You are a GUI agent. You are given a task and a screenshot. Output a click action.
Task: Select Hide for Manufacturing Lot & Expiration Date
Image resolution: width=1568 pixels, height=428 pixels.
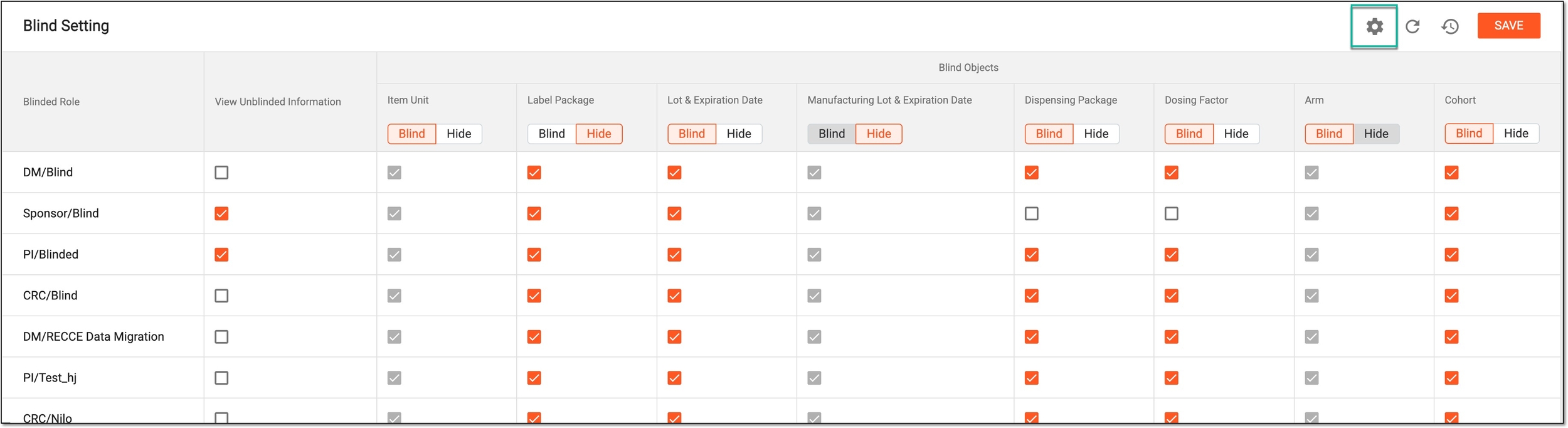[879, 134]
